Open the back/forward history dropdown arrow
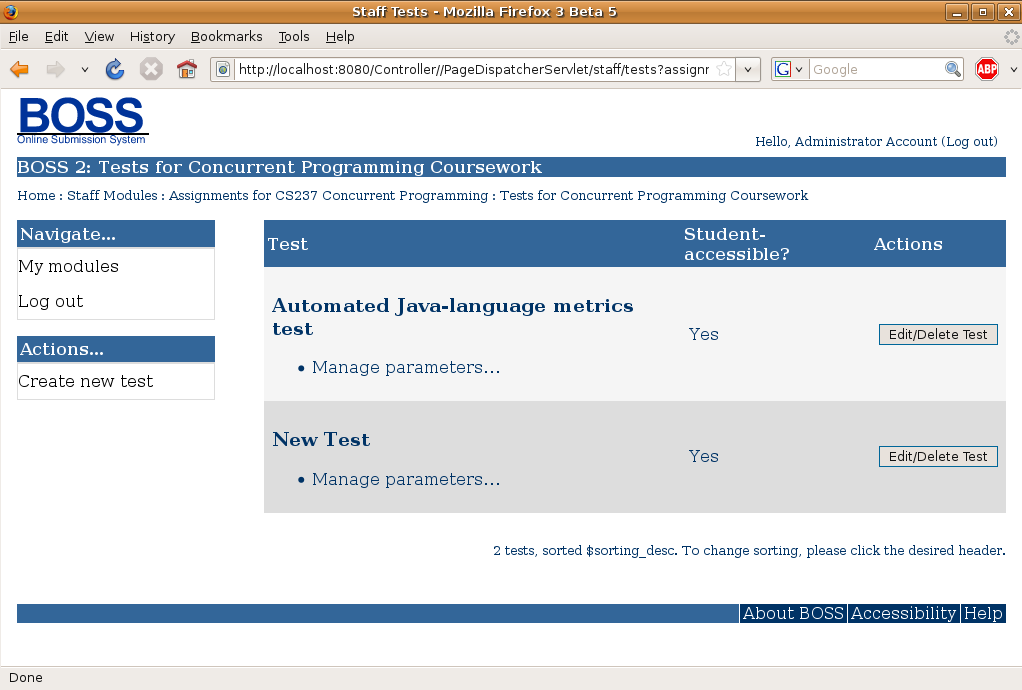This screenshot has width=1022, height=690. pyautogui.click(x=85, y=70)
